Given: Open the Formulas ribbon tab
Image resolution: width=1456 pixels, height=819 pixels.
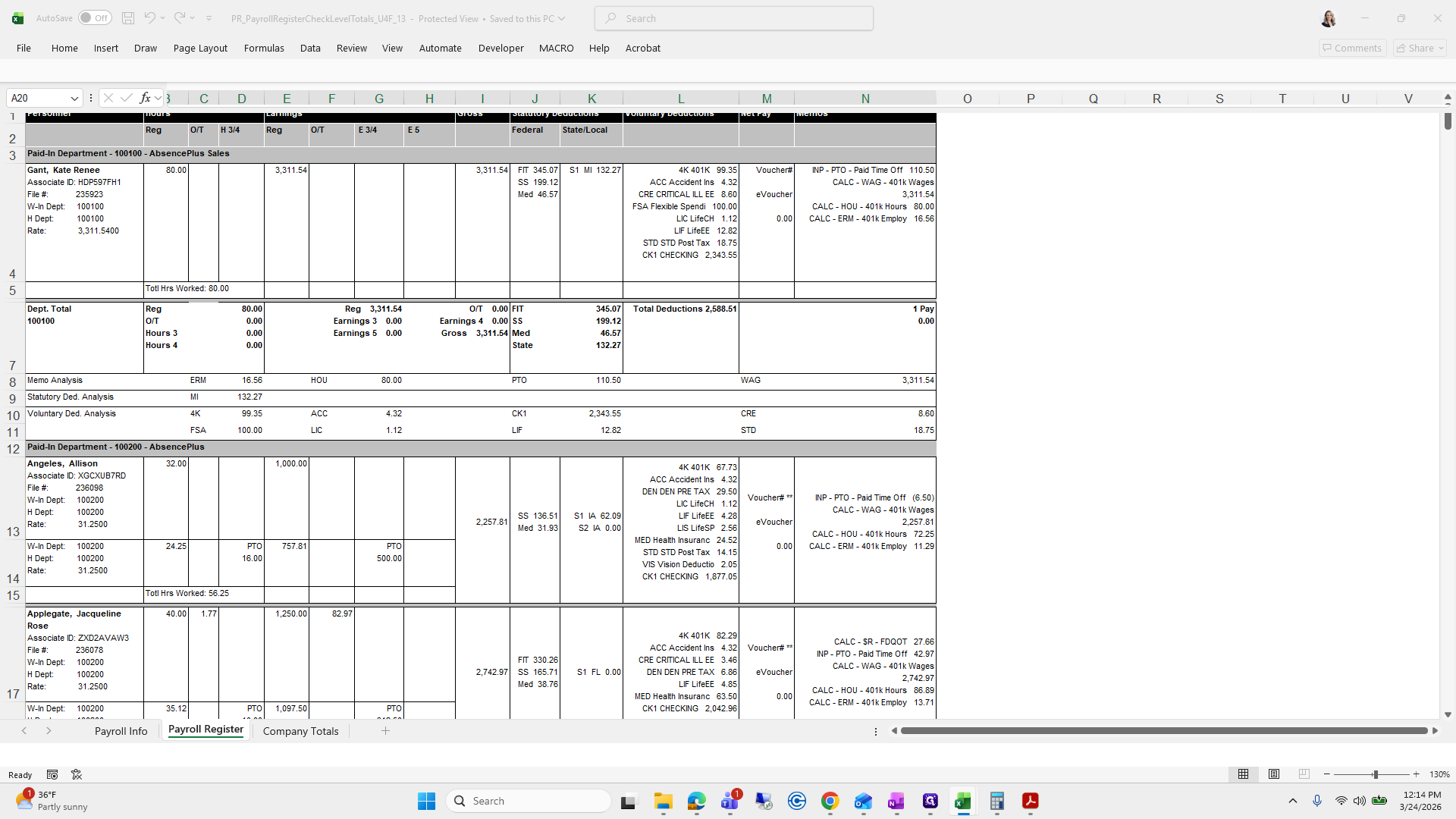Looking at the screenshot, I should click(264, 48).
